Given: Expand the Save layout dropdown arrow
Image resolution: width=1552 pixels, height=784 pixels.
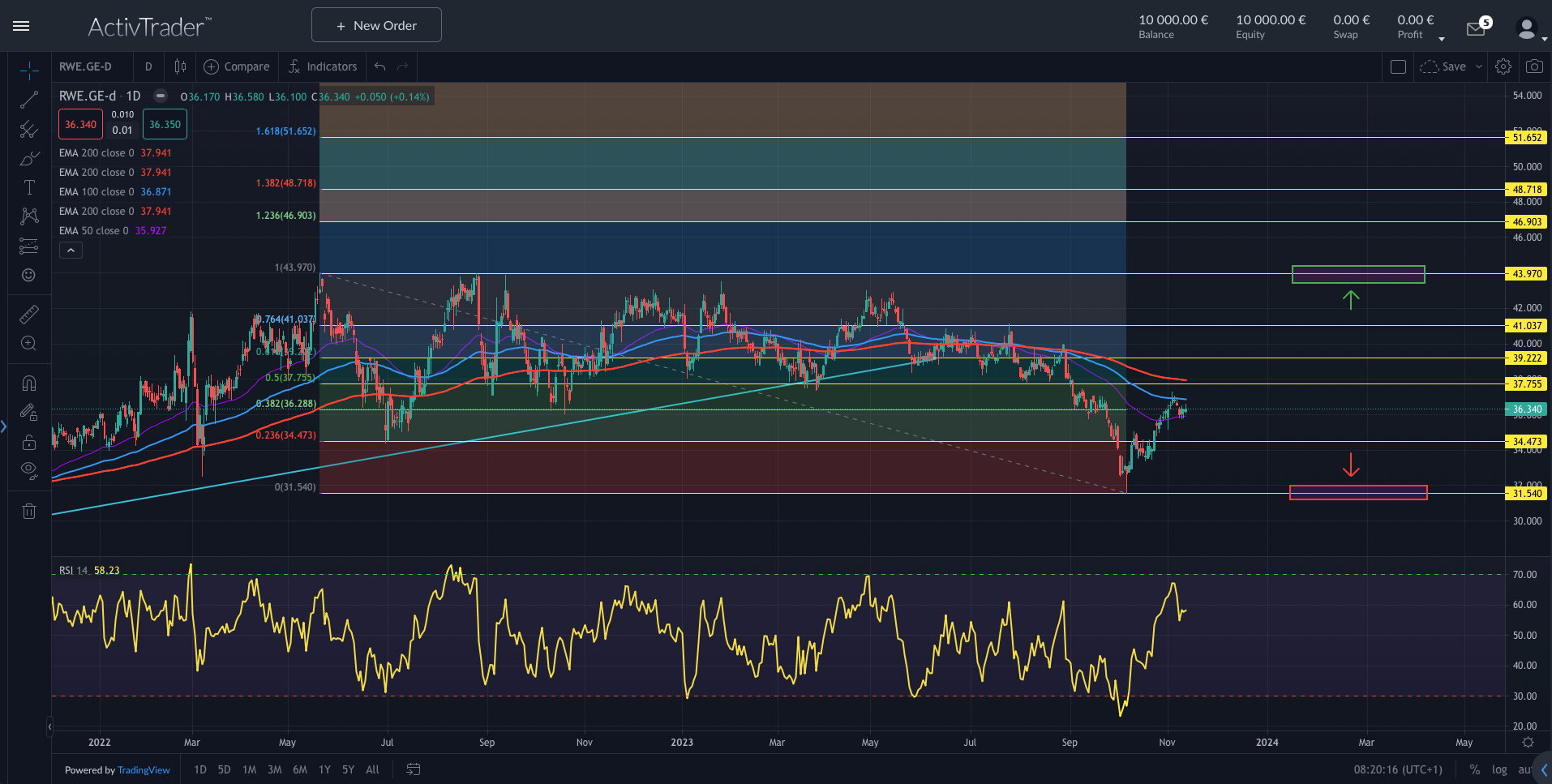Looking at the screenshot, I should click(1478, 66).
